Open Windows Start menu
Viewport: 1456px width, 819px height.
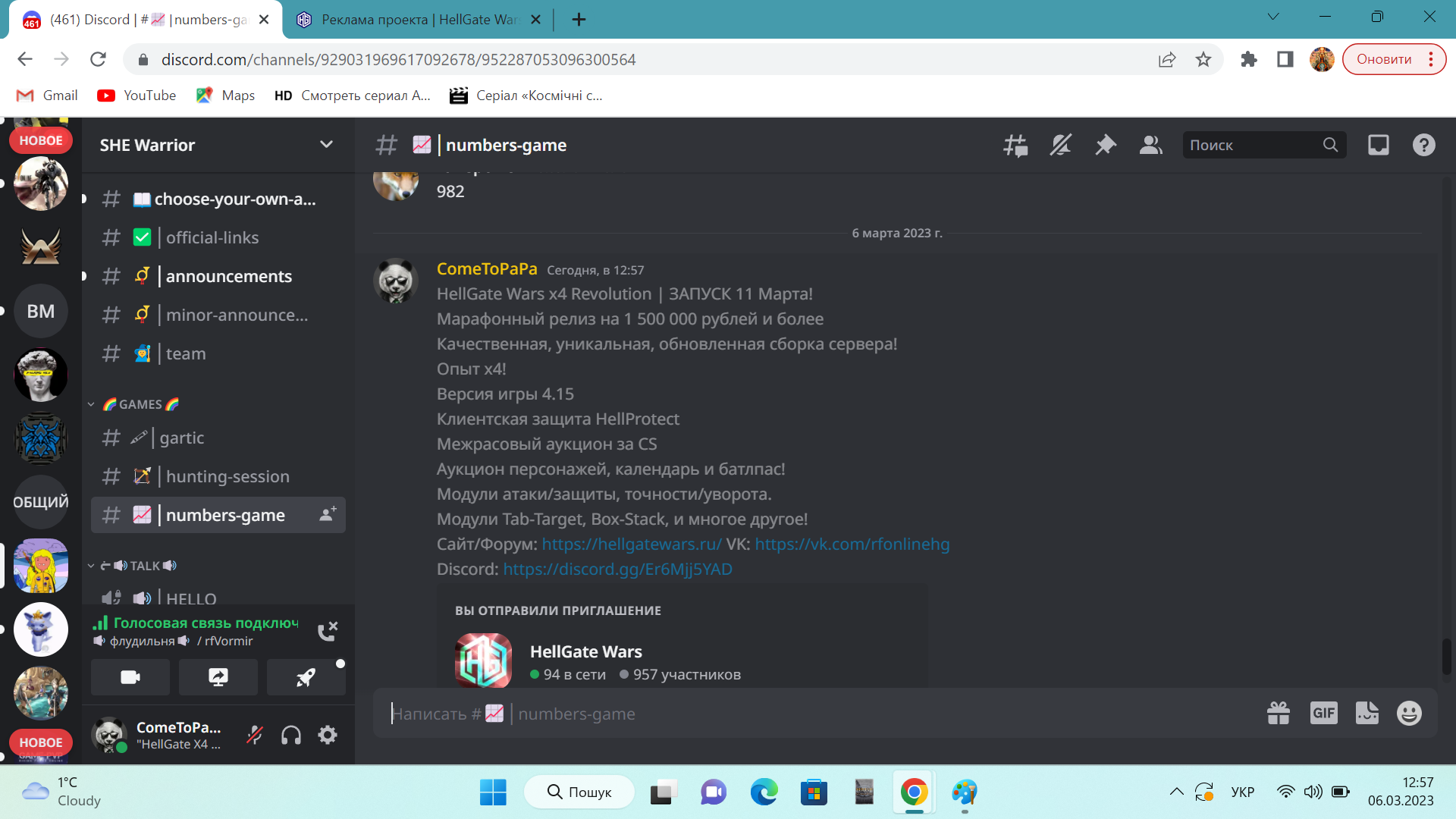click(x=493, y=792)
